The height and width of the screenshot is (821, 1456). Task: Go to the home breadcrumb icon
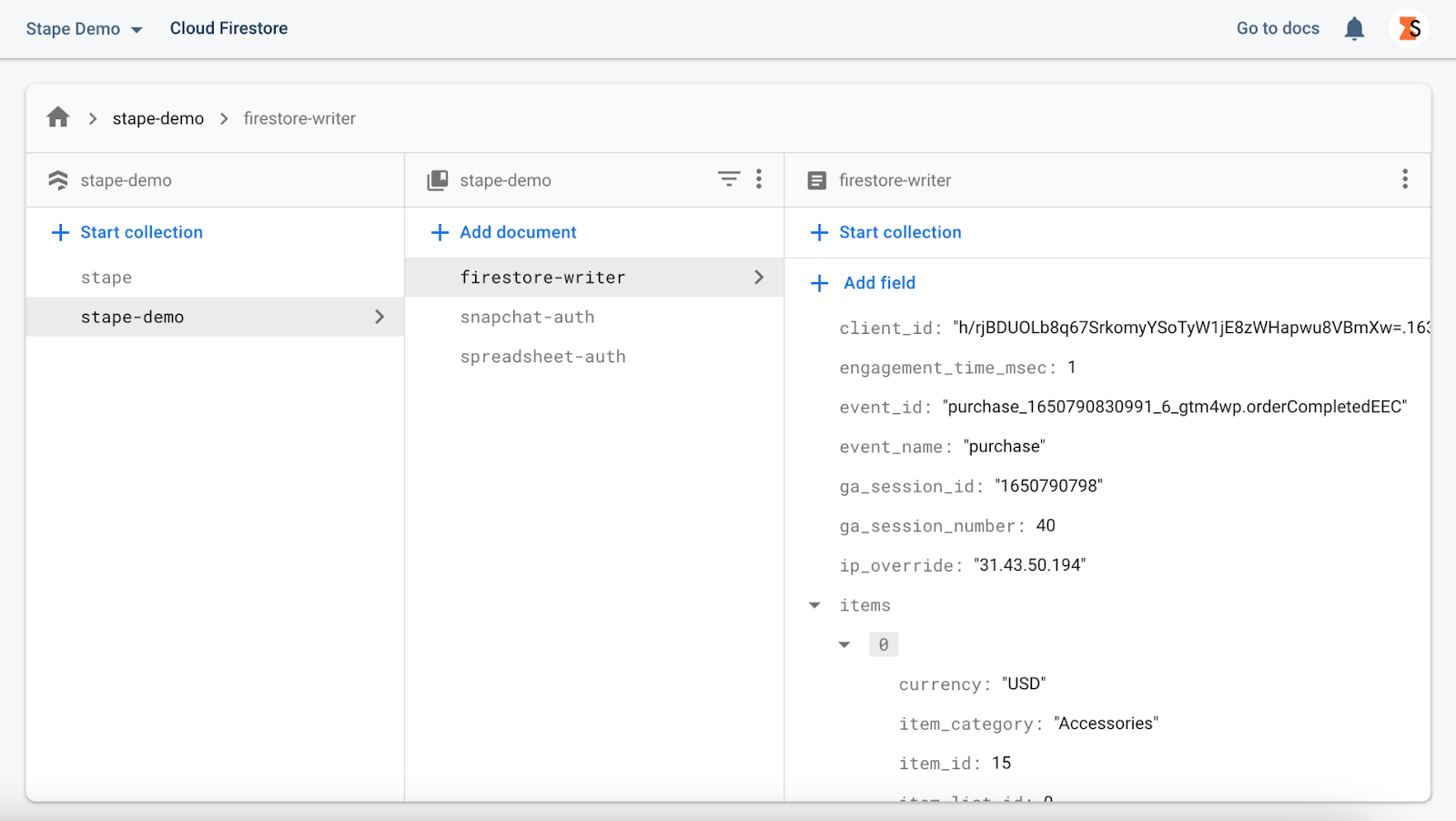pyautogui.click(x=58, y=117)
